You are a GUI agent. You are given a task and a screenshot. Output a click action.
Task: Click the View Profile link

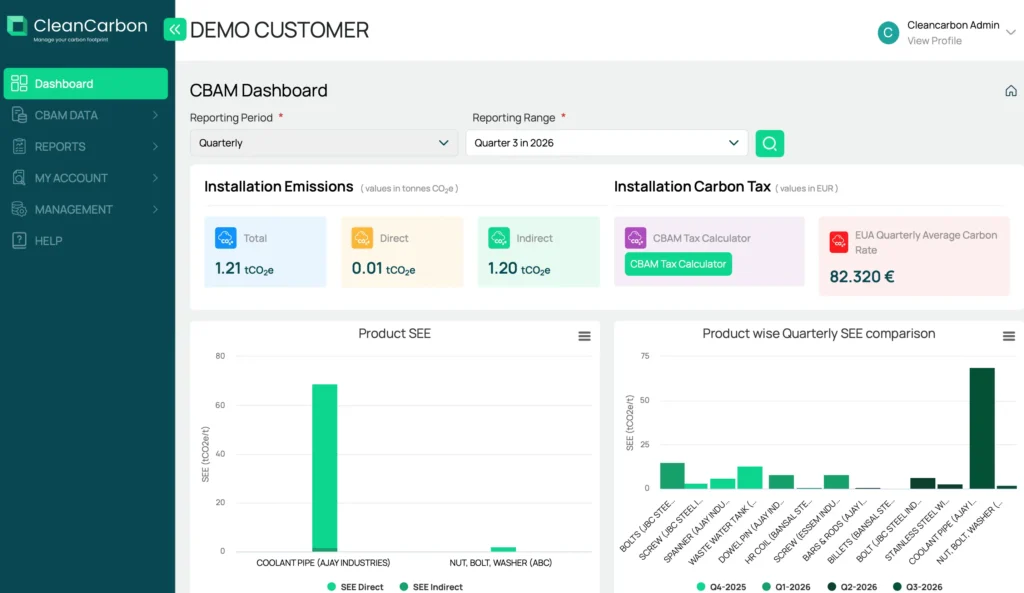coord(934,40)
